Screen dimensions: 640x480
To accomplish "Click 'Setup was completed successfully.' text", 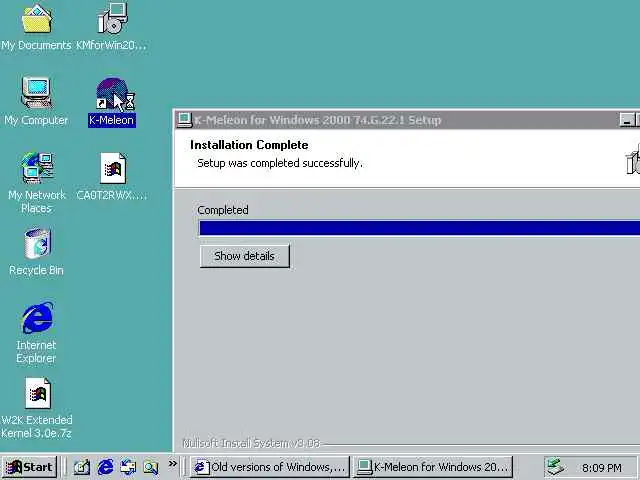I will tap(280, 163).
